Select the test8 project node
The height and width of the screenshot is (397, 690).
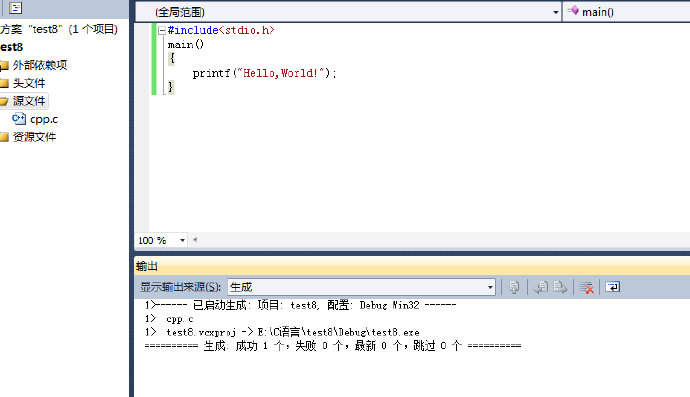pyautogui.click(x=11, y=47)
